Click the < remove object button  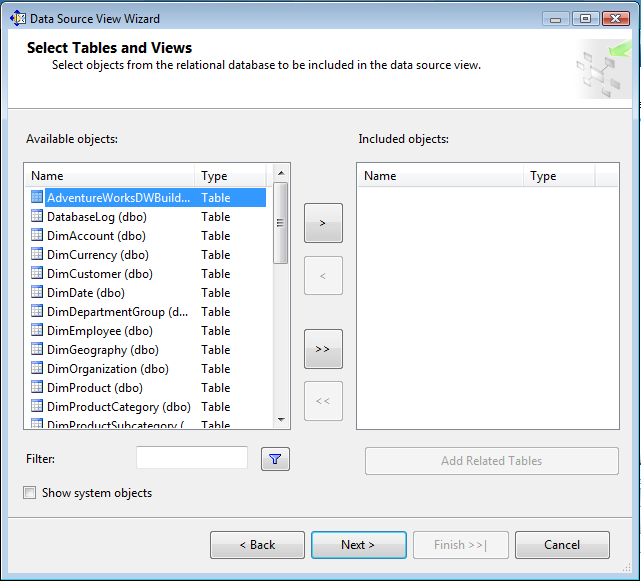pyautogui.click(x=323, y=276)
